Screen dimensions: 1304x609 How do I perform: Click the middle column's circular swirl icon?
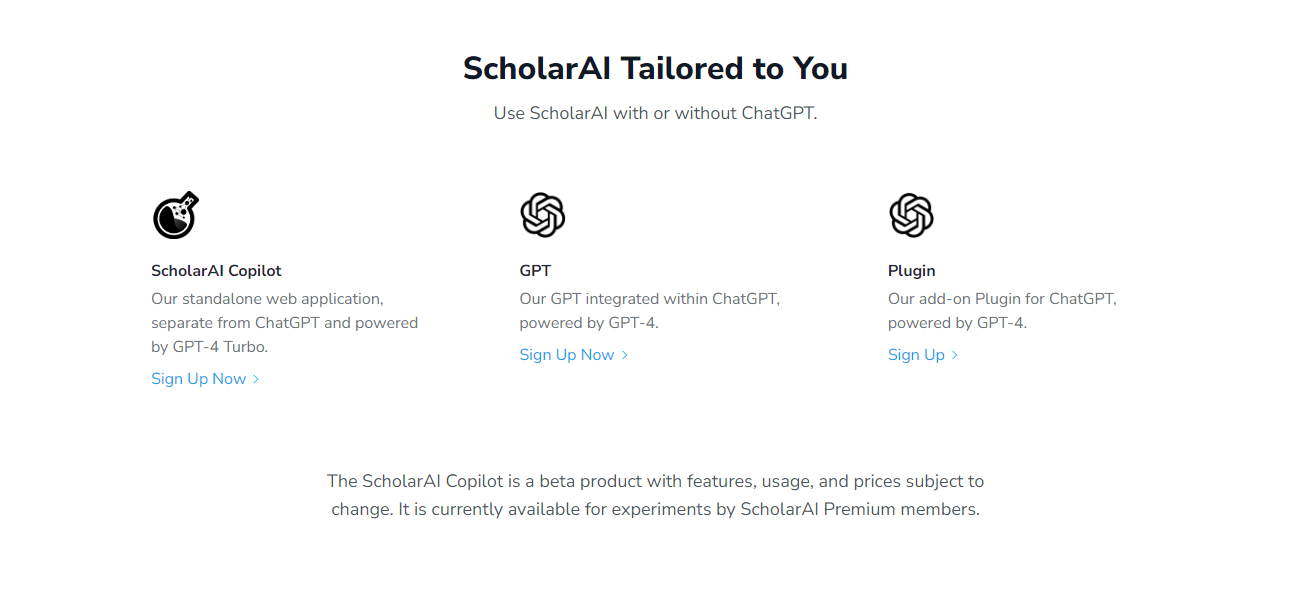542,214
